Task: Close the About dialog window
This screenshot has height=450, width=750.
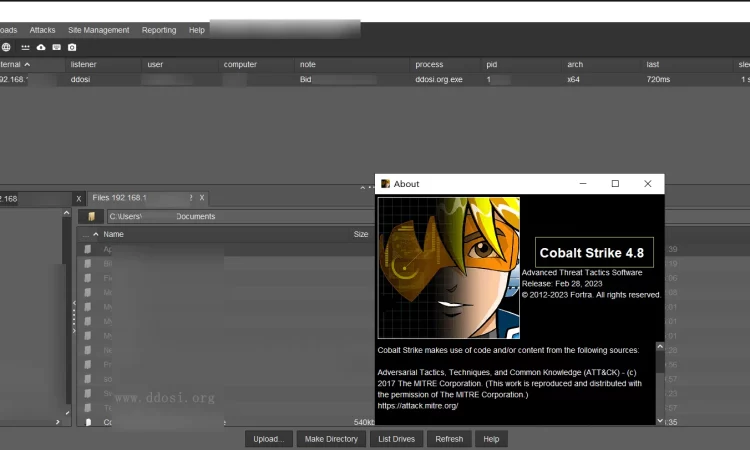Action: (x=648, y=184)
